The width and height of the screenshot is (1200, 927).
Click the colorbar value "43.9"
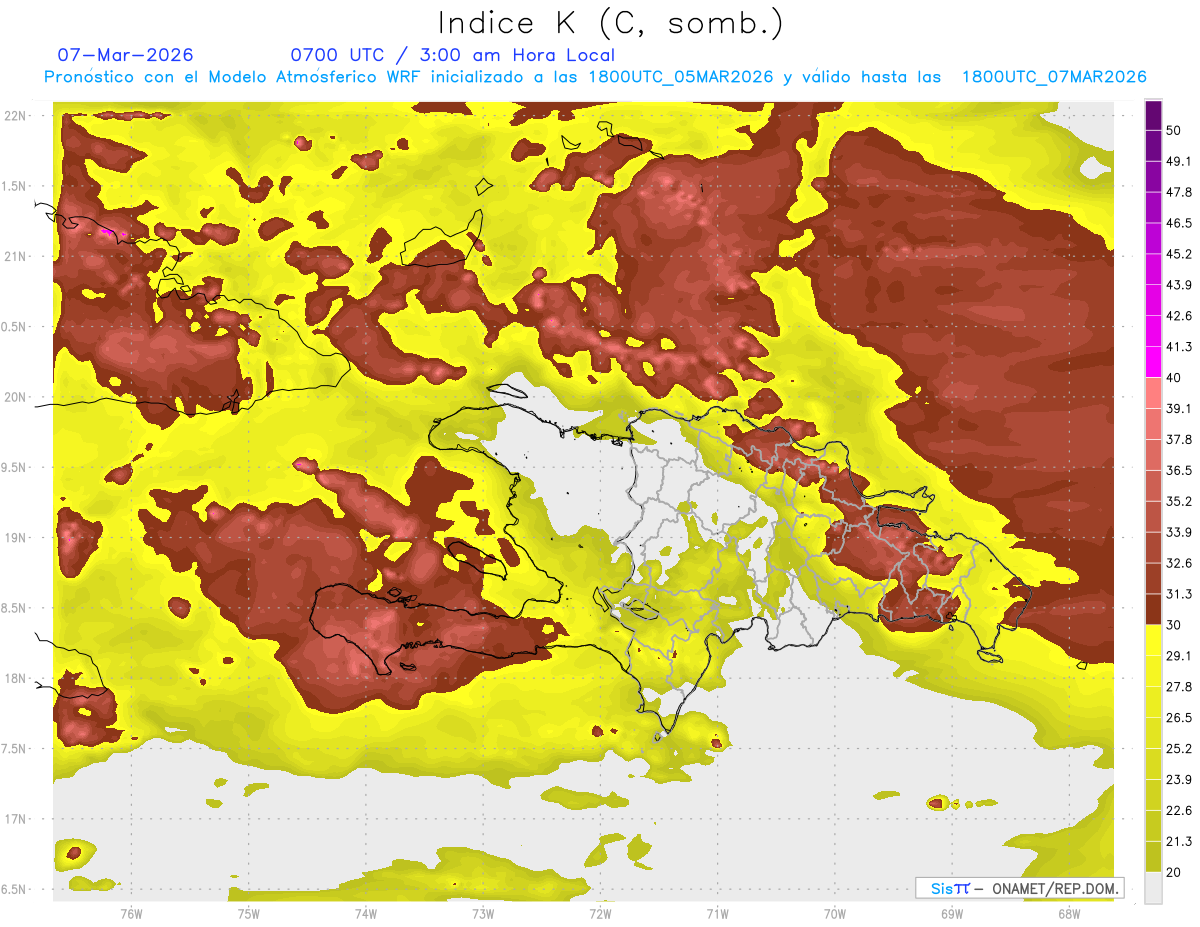pyautogui.click(x=1178, y=285)
